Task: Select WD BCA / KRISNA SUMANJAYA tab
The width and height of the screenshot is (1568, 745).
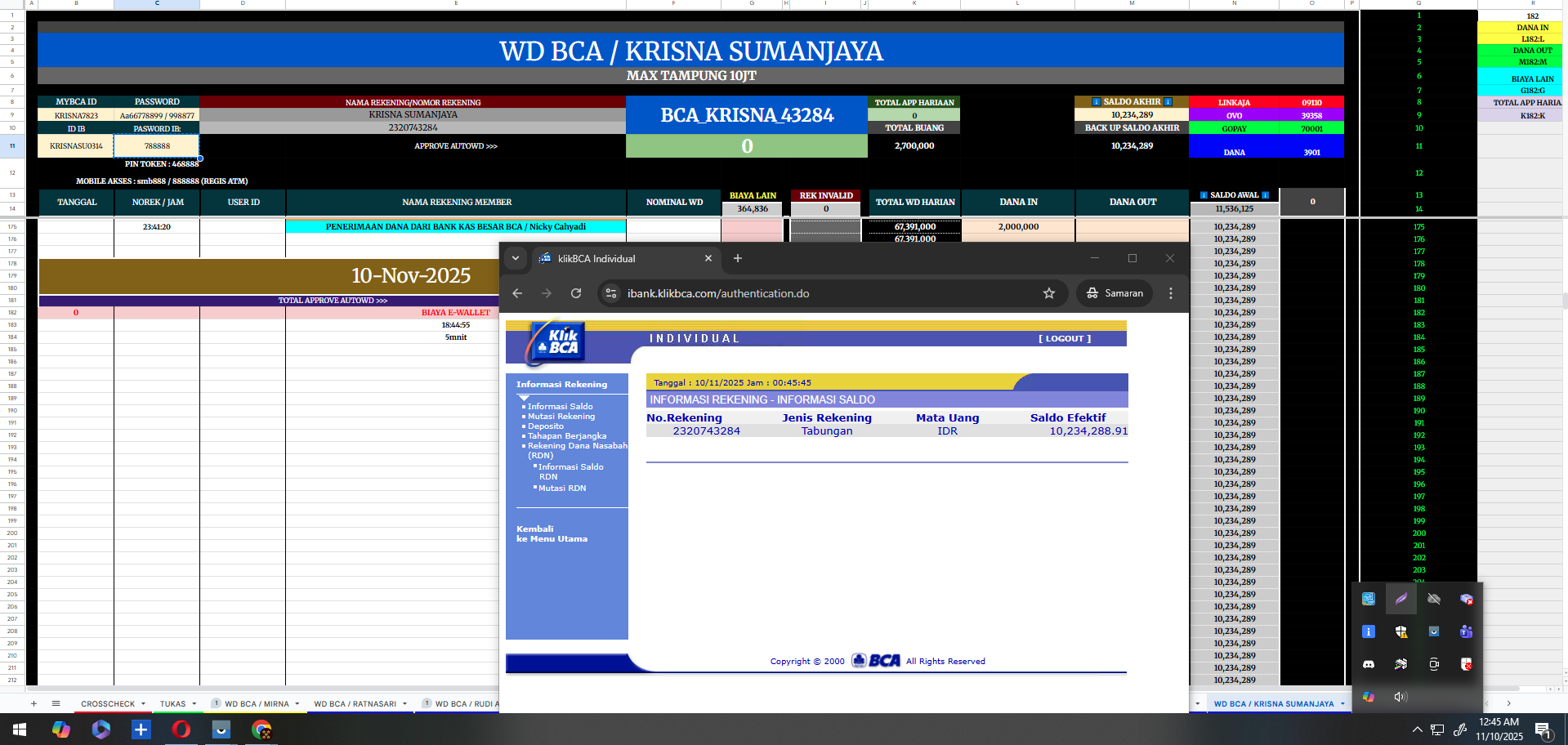Action: 1273,703
